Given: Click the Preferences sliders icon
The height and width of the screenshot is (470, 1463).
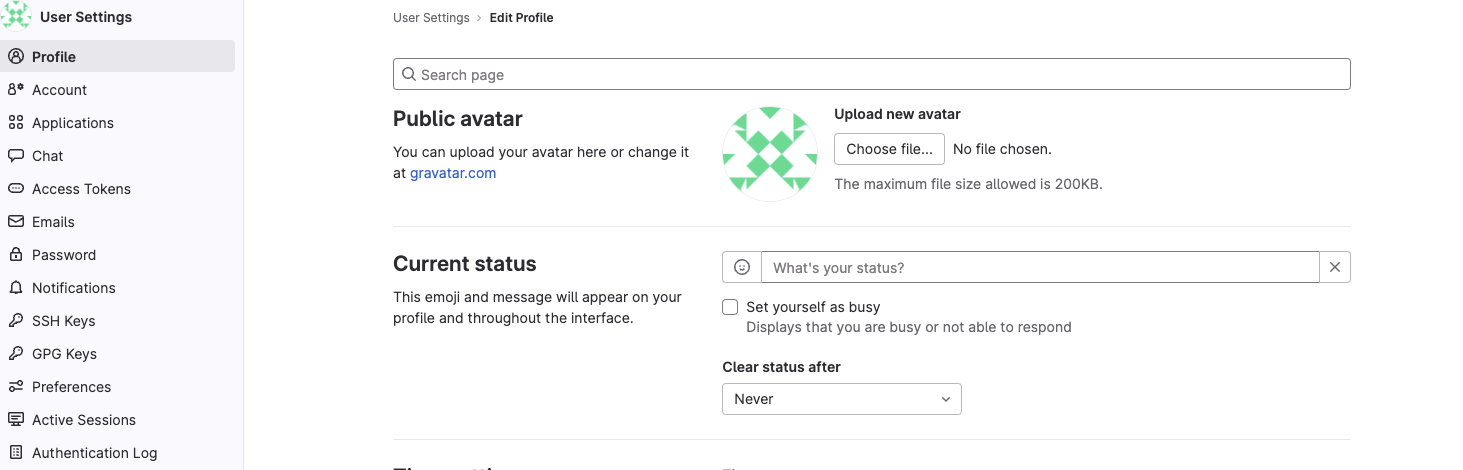Looking at the screenshot, I should click(x=15, y=387).
